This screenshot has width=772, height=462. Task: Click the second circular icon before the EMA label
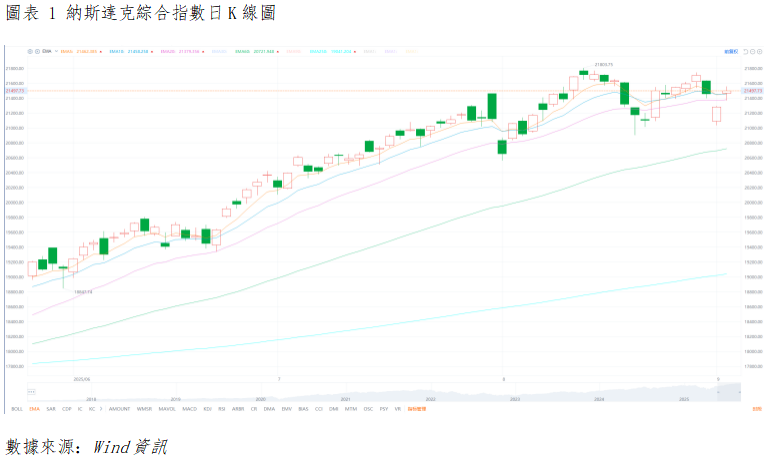[37, 51]
